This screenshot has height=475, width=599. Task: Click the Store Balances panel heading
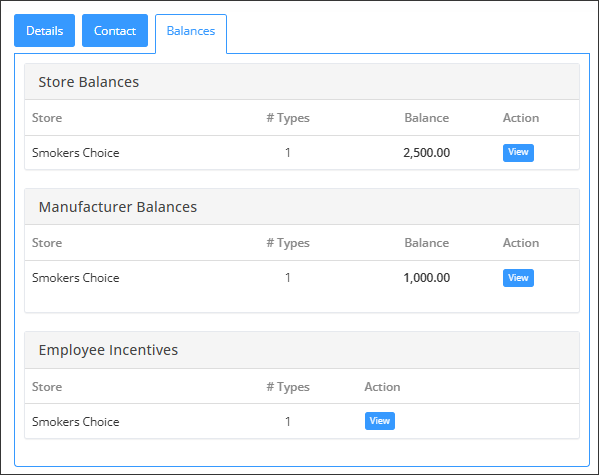[89, 82]
